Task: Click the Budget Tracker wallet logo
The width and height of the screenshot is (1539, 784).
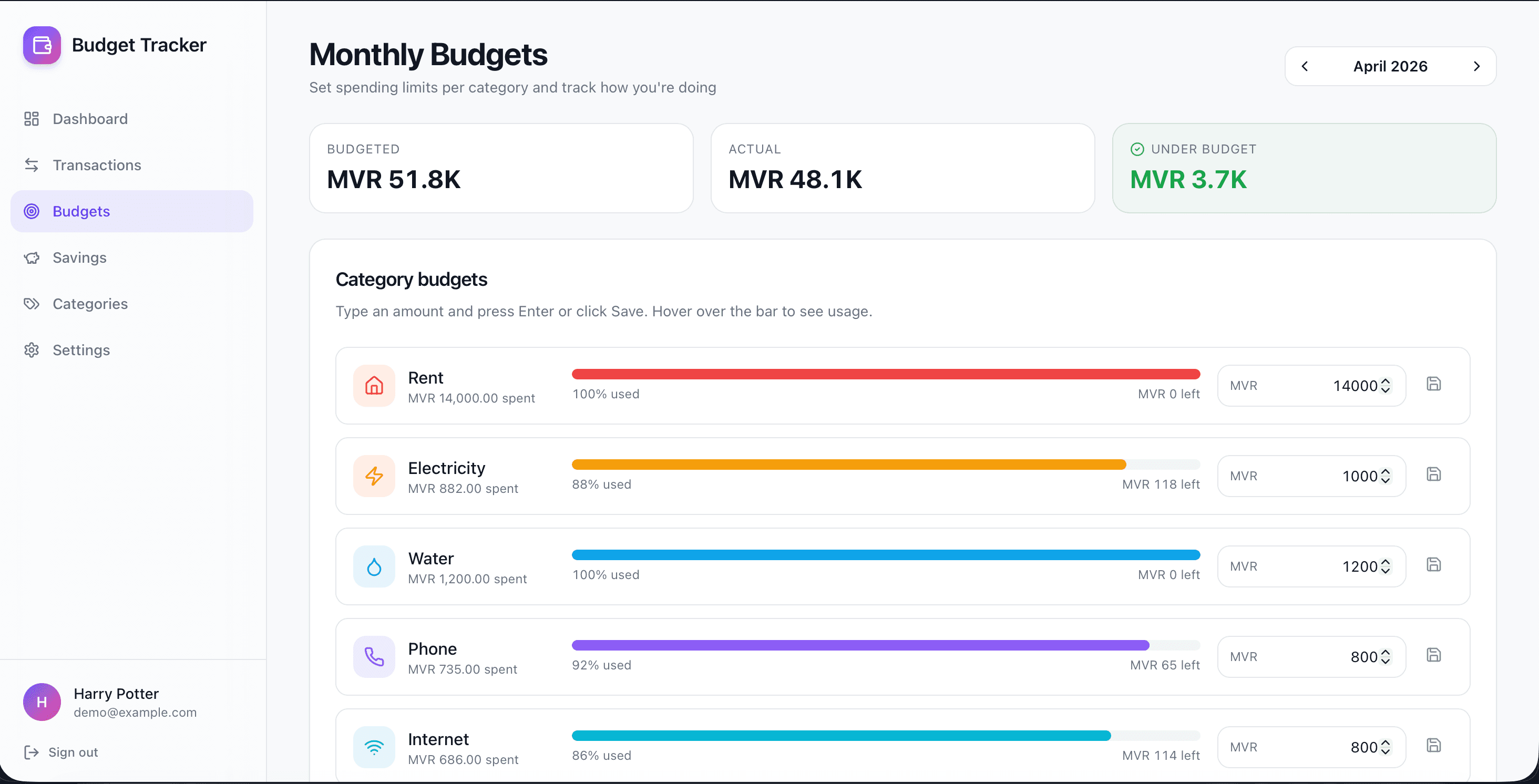Action: coord(42,45)
